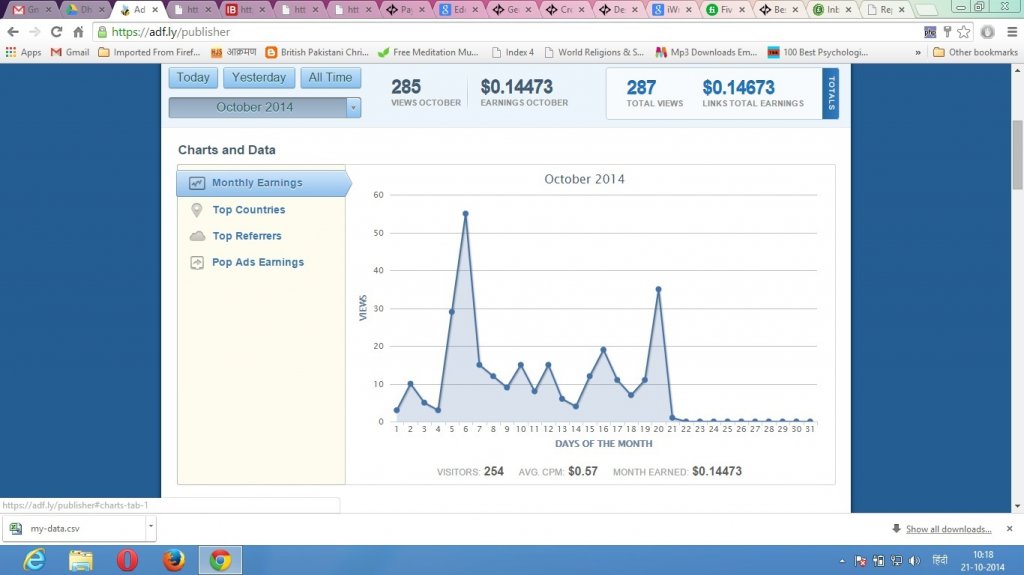The image size is (1024, 575).
Task: Expand the October 2014 month dropdown
Action: coord(353,107)
